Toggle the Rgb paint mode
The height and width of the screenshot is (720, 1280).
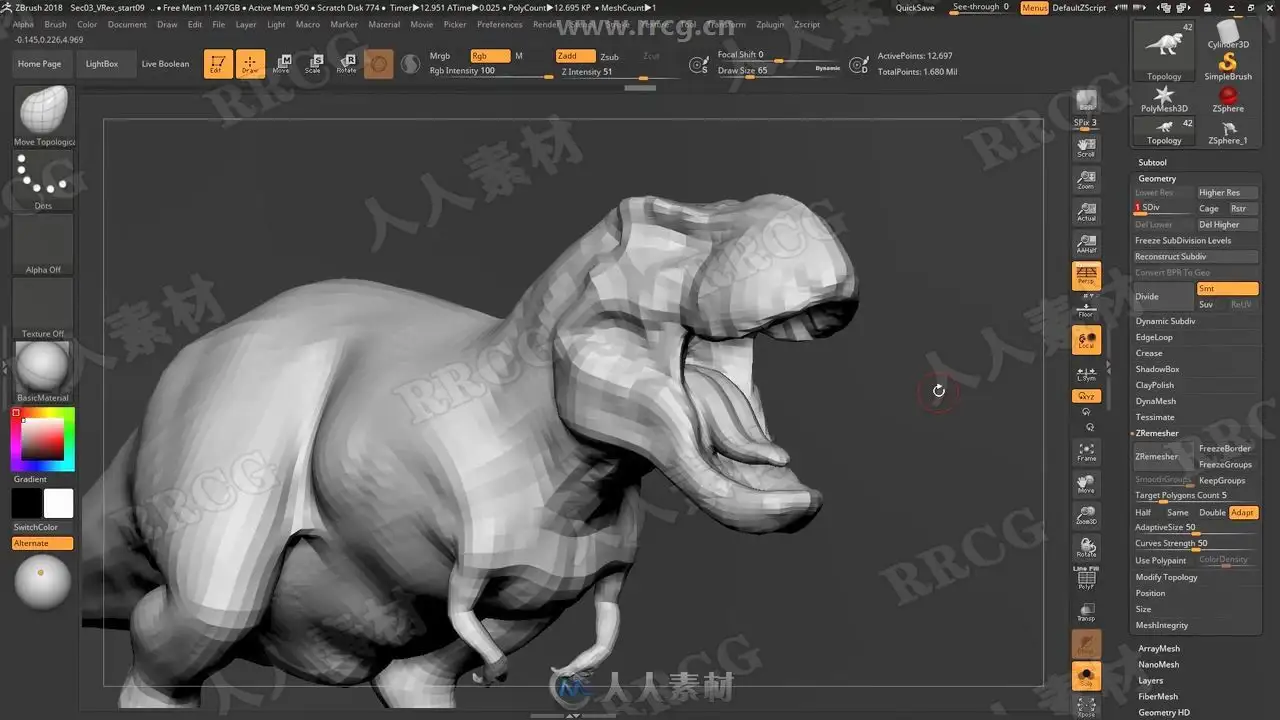pos(490,56)
